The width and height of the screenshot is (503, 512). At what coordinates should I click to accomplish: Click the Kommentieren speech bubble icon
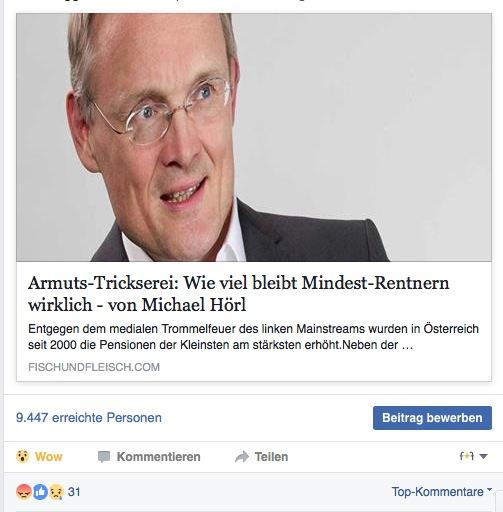pyautogui.click(x=104, y=457)
